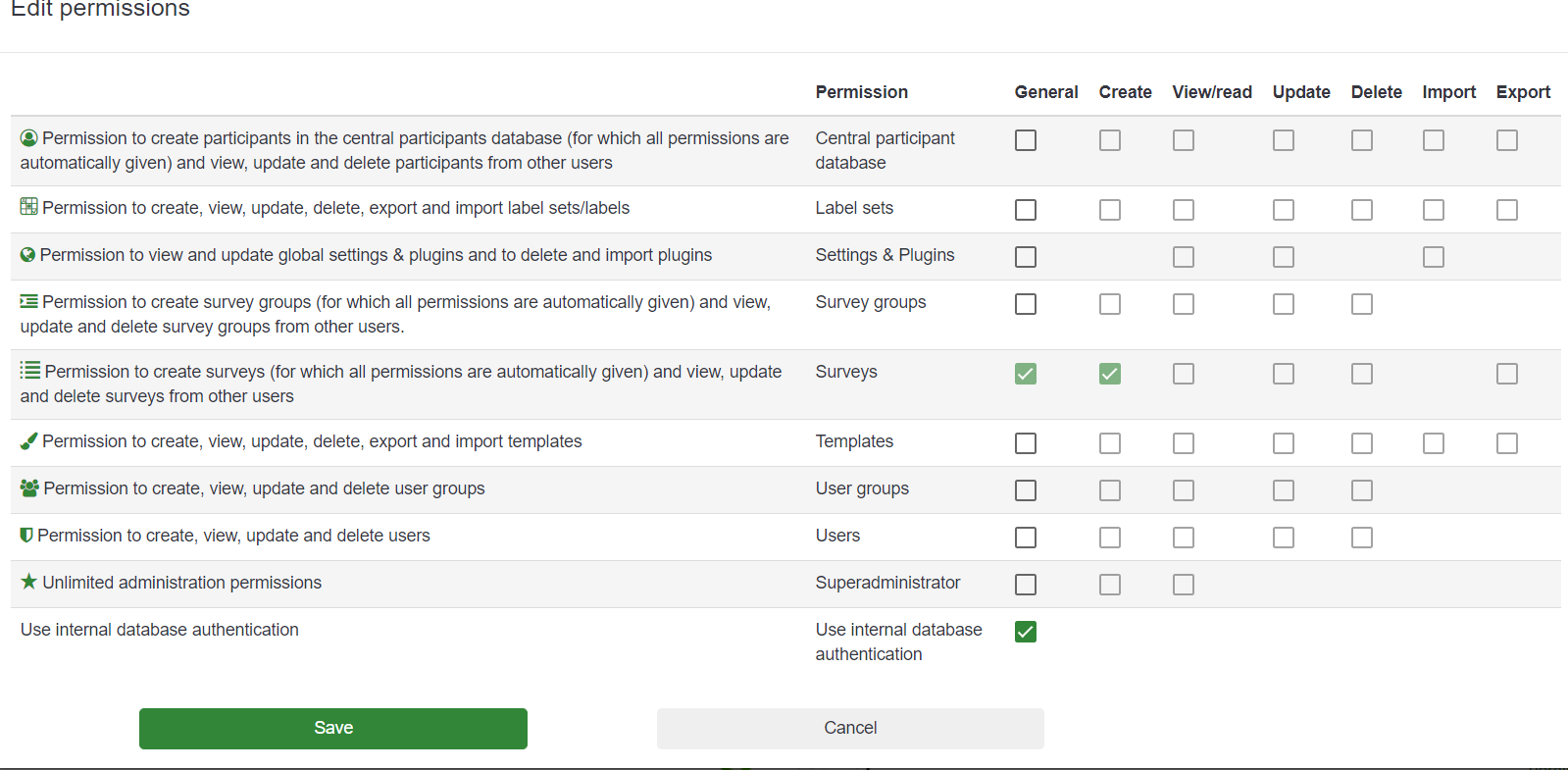Check Export for Central participant database
This screenshot has width=1568, height=770.
tap(1507, 140)
